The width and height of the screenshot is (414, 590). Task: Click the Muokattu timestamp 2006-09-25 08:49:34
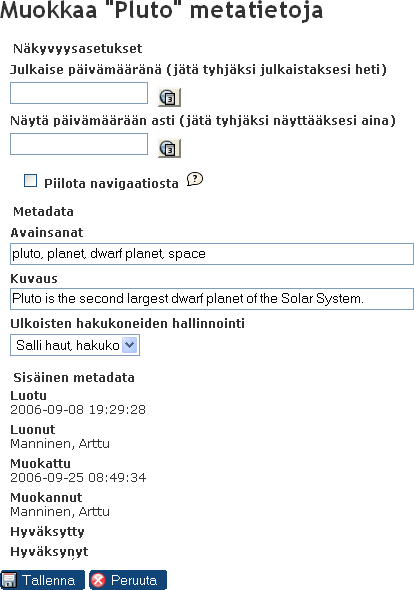pos(78,477)
